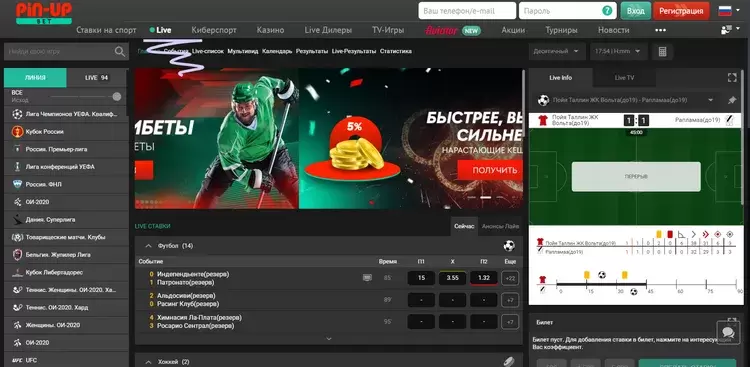Viewport: 750px width, 367px height.
Task: Click the password help question icon
Action: point(607,11)
